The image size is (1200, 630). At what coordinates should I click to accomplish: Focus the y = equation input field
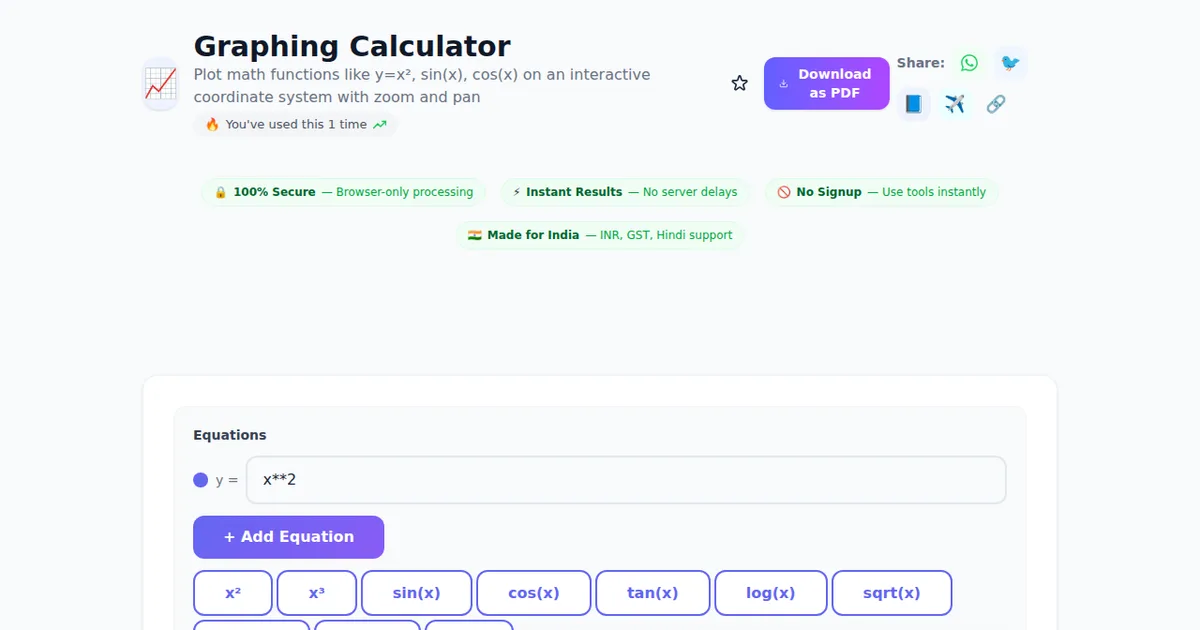(626, 480)
